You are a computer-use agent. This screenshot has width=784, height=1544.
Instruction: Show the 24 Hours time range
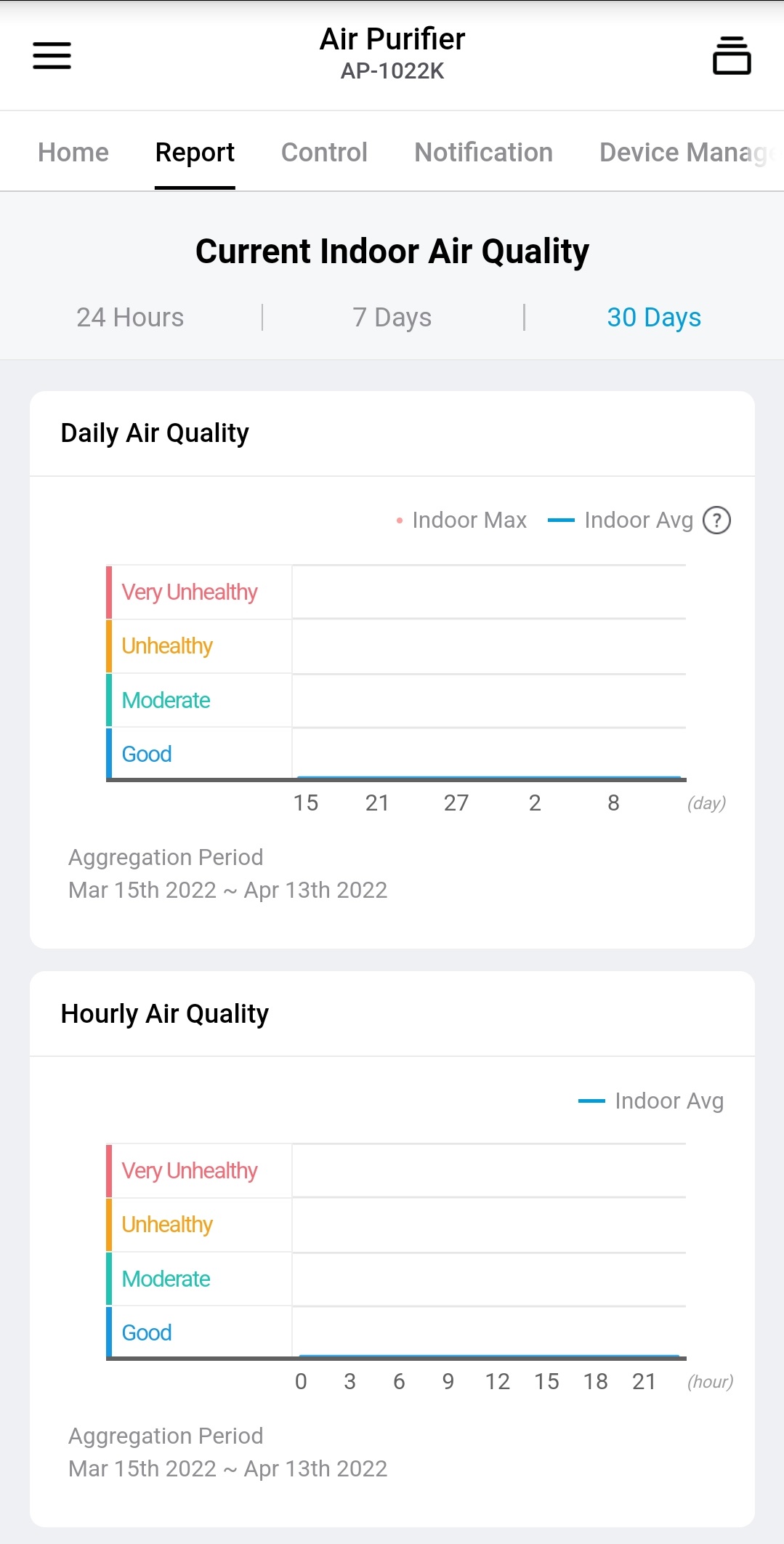pyautogui.click(x=130, y=318)
